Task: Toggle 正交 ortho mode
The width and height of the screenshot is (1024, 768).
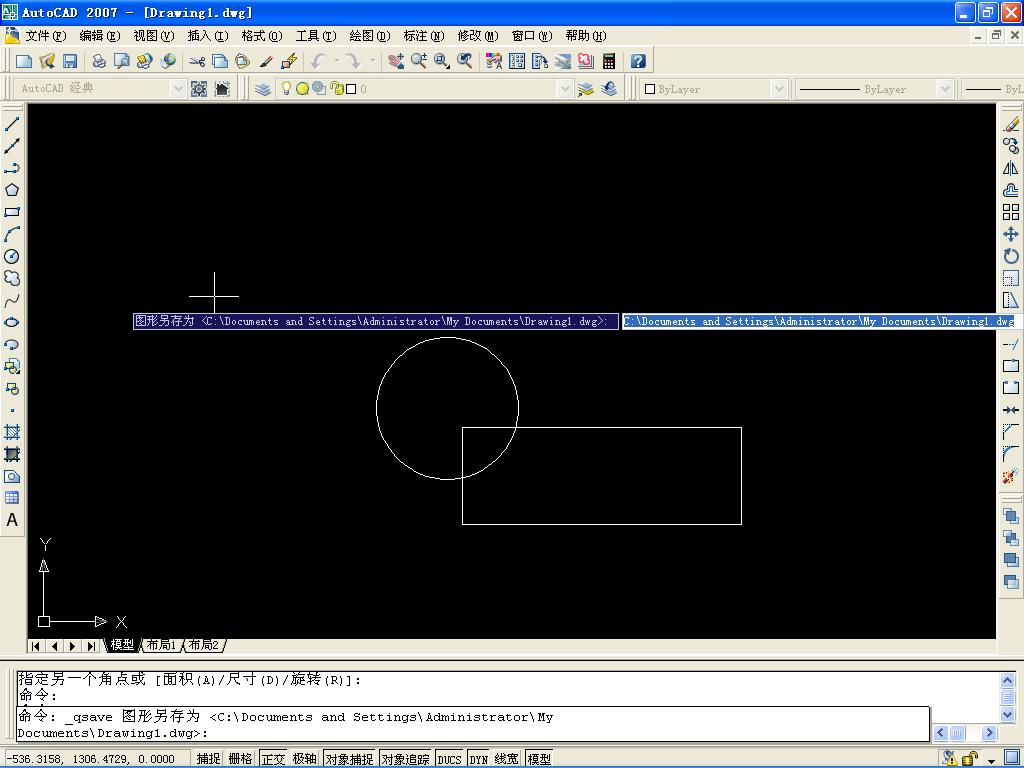Action: (273, 758)
